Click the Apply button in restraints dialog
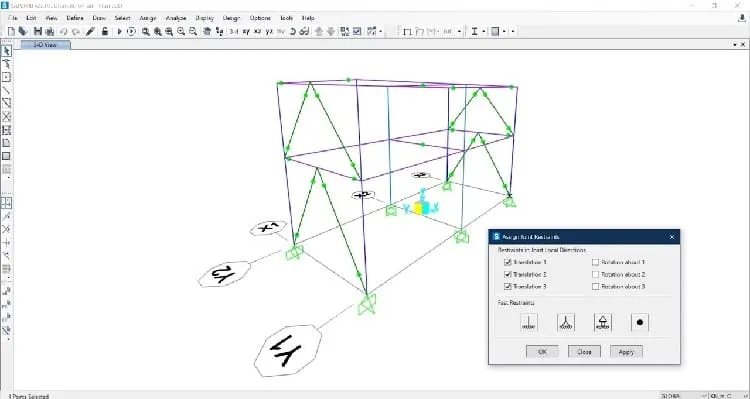This screenshot has width=750, height=399. [626, 352]
